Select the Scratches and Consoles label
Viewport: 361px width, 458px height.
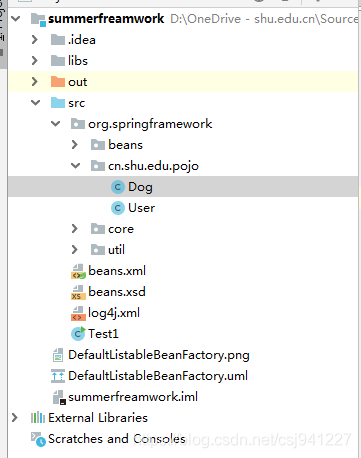click(x=117, y=439)
